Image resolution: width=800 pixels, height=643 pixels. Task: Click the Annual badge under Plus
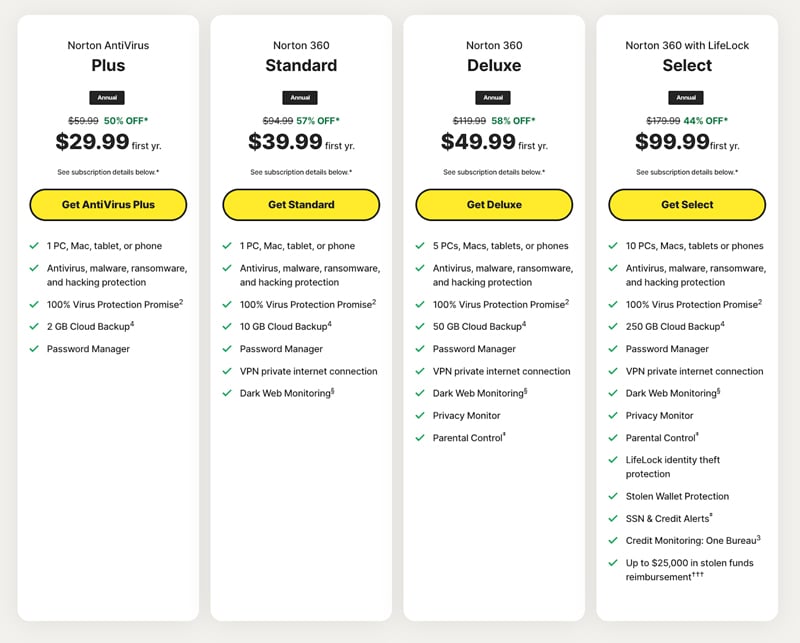click(x=108, y=98)
